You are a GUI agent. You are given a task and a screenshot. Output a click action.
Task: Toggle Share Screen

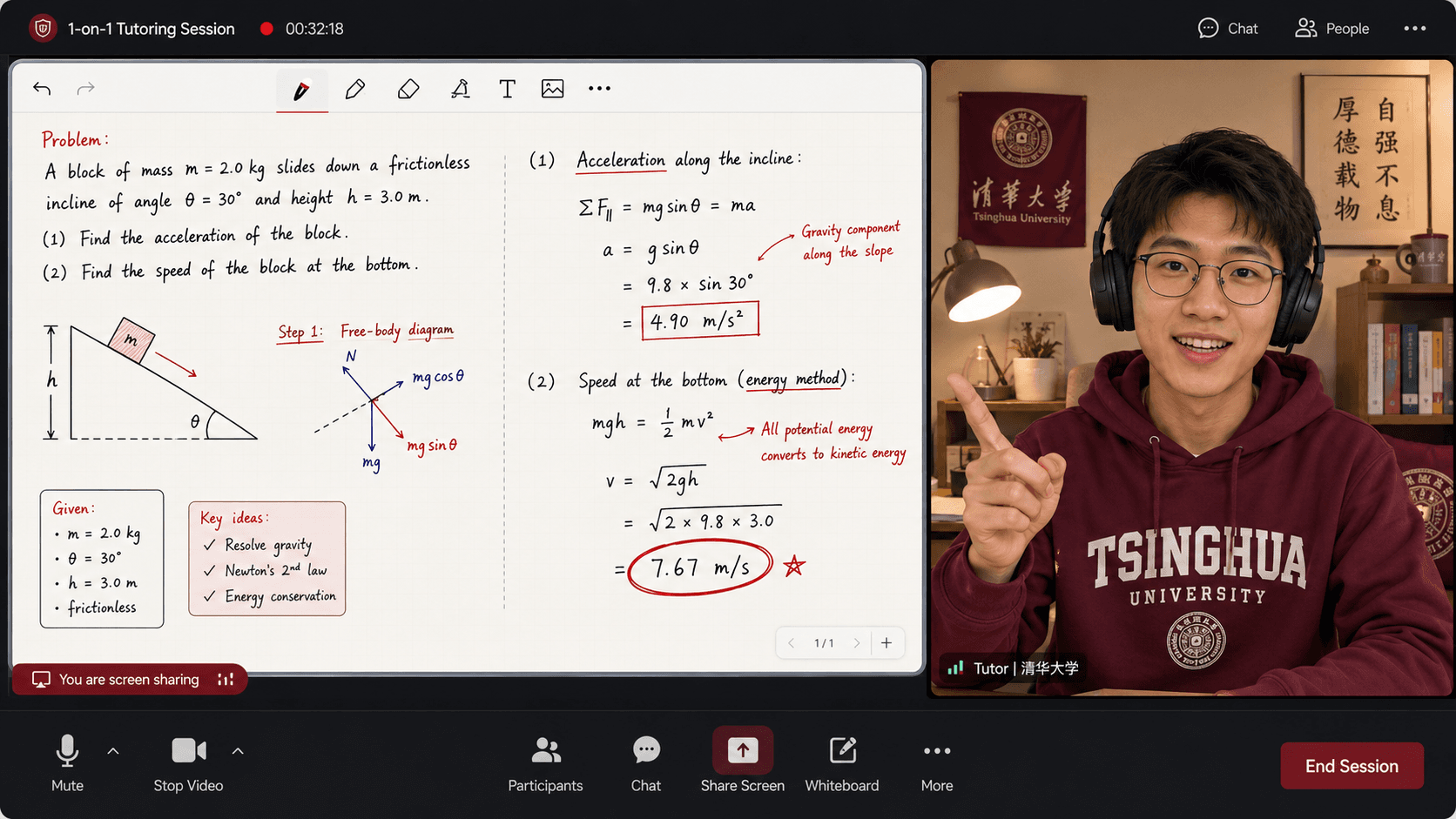pyautogui.click(x=743, y=760)
